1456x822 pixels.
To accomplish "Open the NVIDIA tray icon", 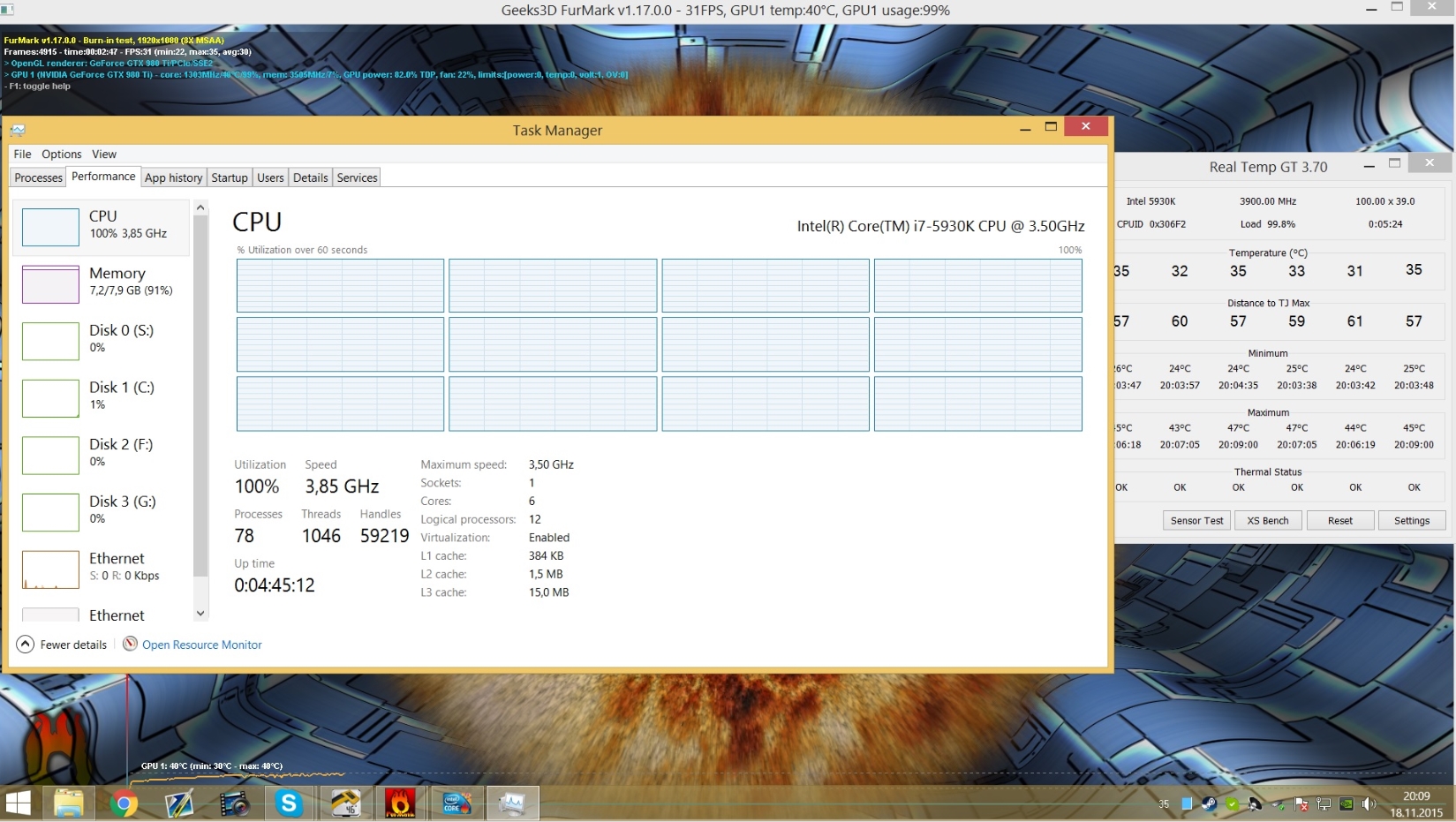I will click(x=1347, y=803).
